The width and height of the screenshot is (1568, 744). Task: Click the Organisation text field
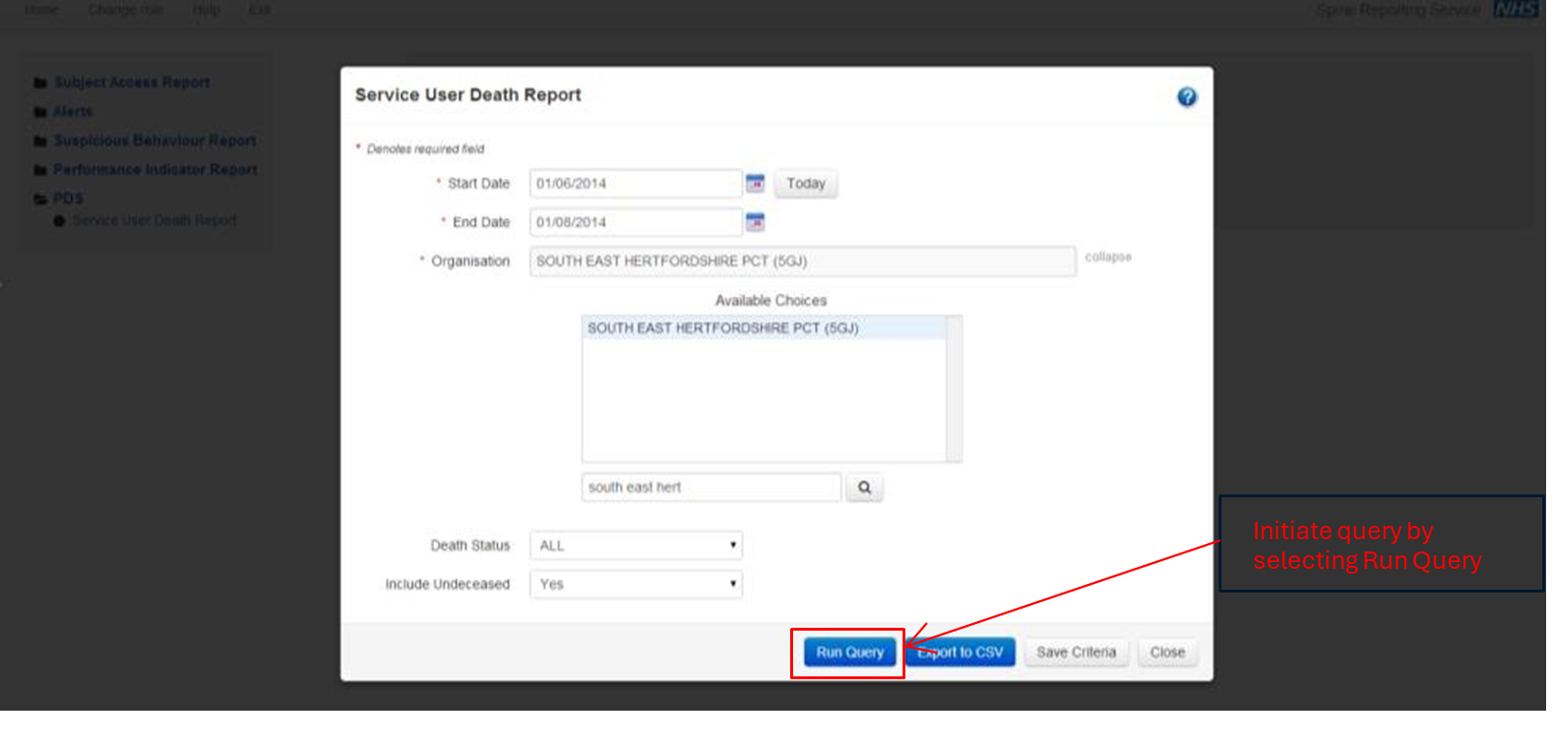[x=803, y=261]
